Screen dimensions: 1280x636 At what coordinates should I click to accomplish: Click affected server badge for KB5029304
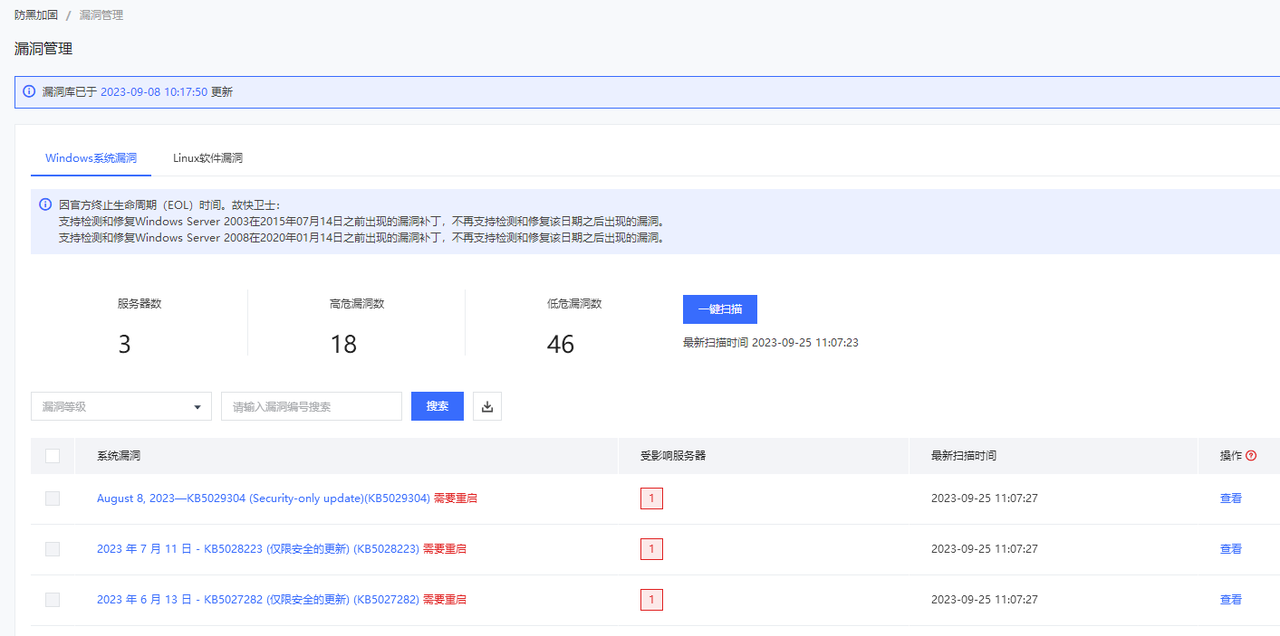pos(651,498)
